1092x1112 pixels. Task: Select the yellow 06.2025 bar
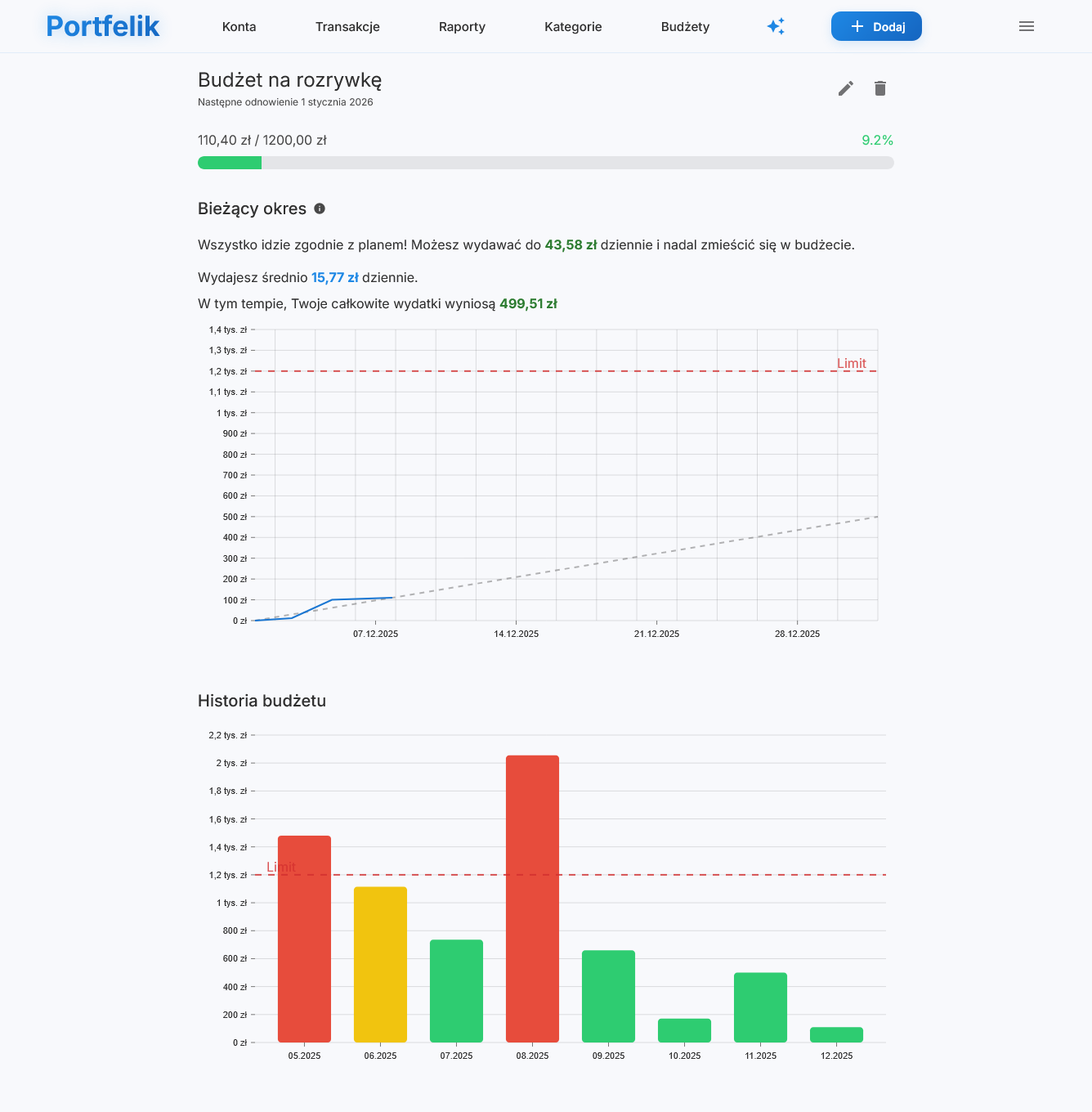(x=380, y=965)
